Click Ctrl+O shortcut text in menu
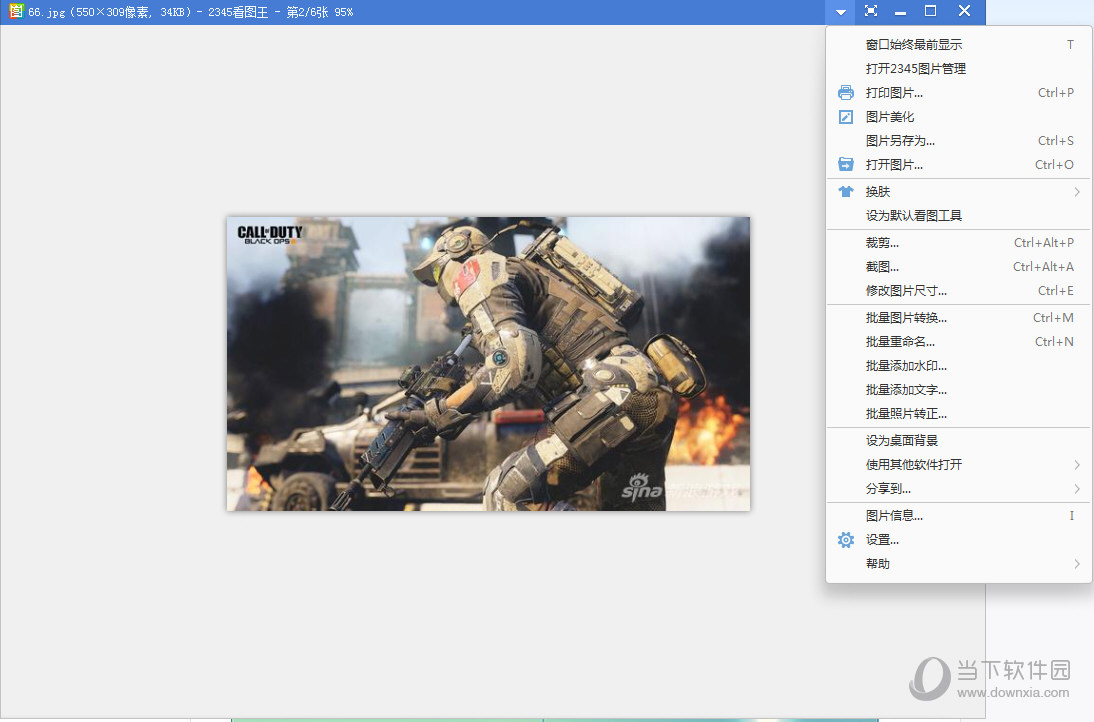Viewport: 1094px width, 722px height. (x=1054, y=165)
